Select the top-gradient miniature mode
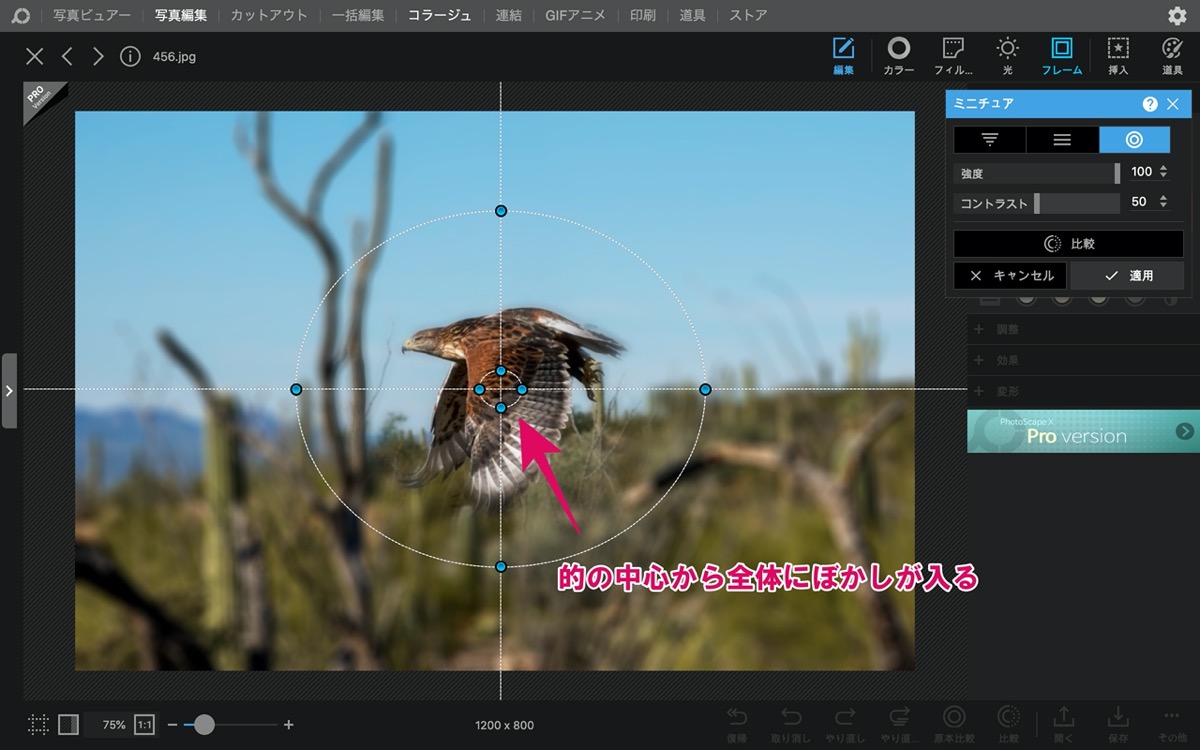This screenshot has width=1200, height=750. pyautogui.click(x=990, y=140)
